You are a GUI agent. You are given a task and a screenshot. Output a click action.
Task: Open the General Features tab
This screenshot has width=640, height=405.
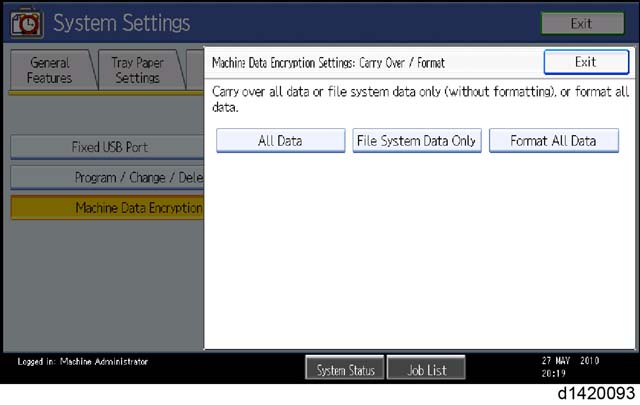[50, 70]
